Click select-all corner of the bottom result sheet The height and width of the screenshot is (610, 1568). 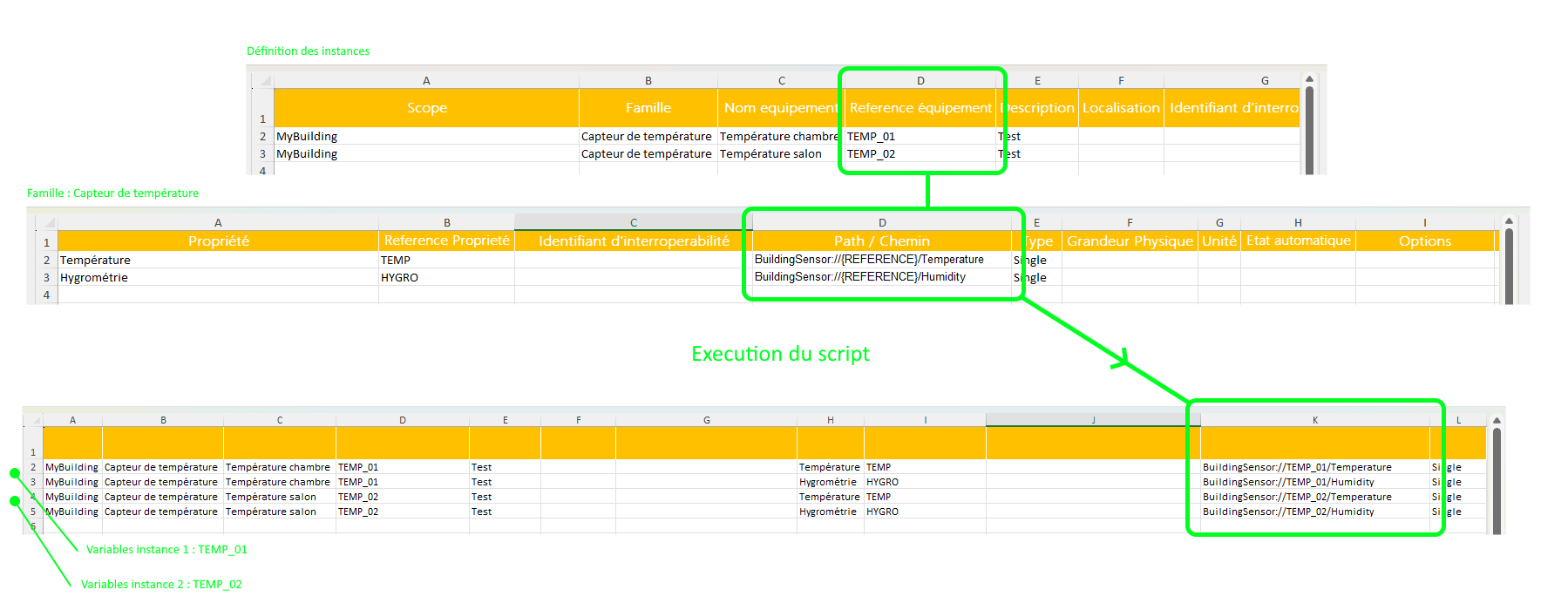[x=36, y=420]
